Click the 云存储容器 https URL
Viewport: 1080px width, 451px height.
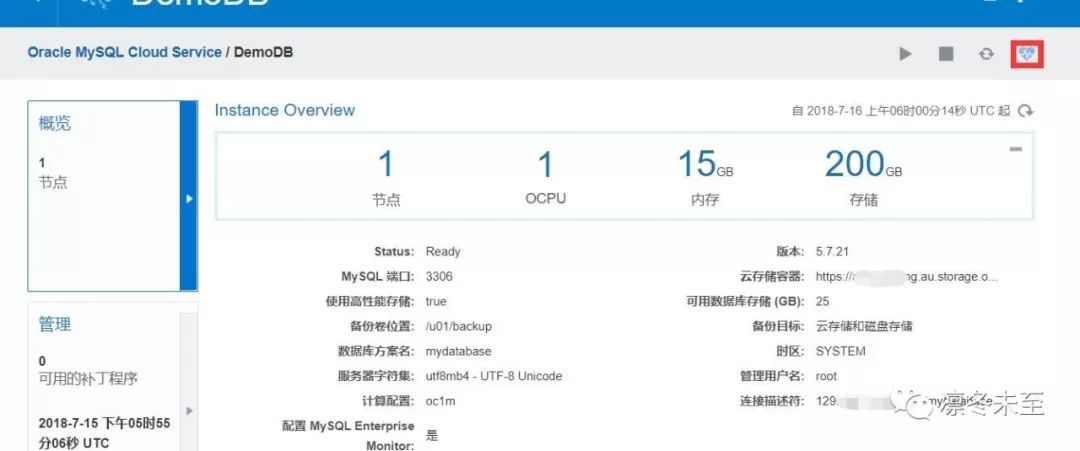906,277
